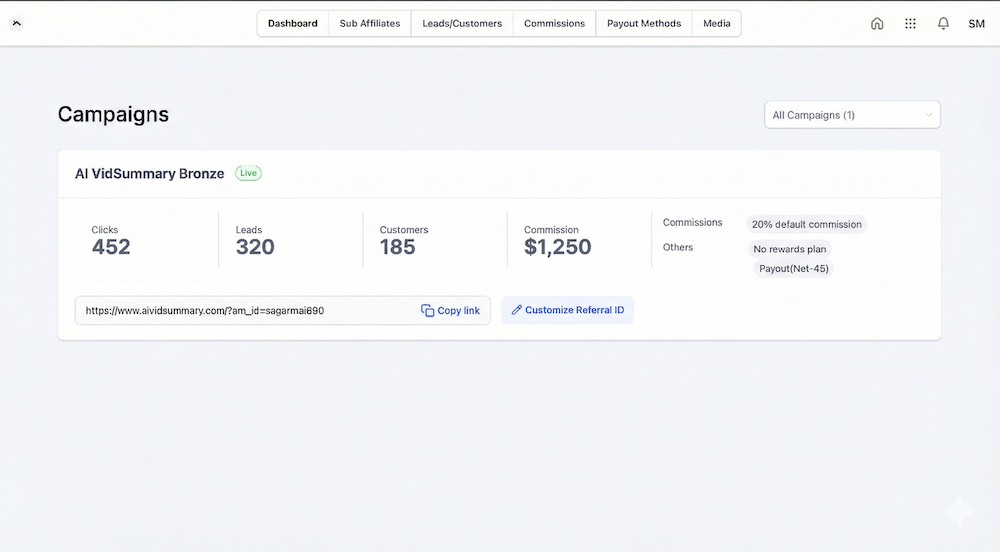Click the Leads value 320
The image size is (1000, 552).
point(255,247)
